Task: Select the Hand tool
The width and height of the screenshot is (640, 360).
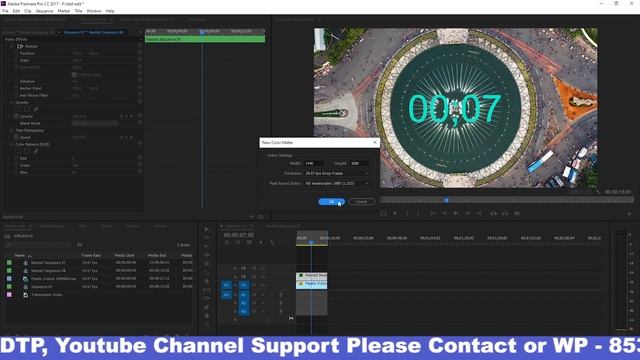Action: click(x=207, y=316)
